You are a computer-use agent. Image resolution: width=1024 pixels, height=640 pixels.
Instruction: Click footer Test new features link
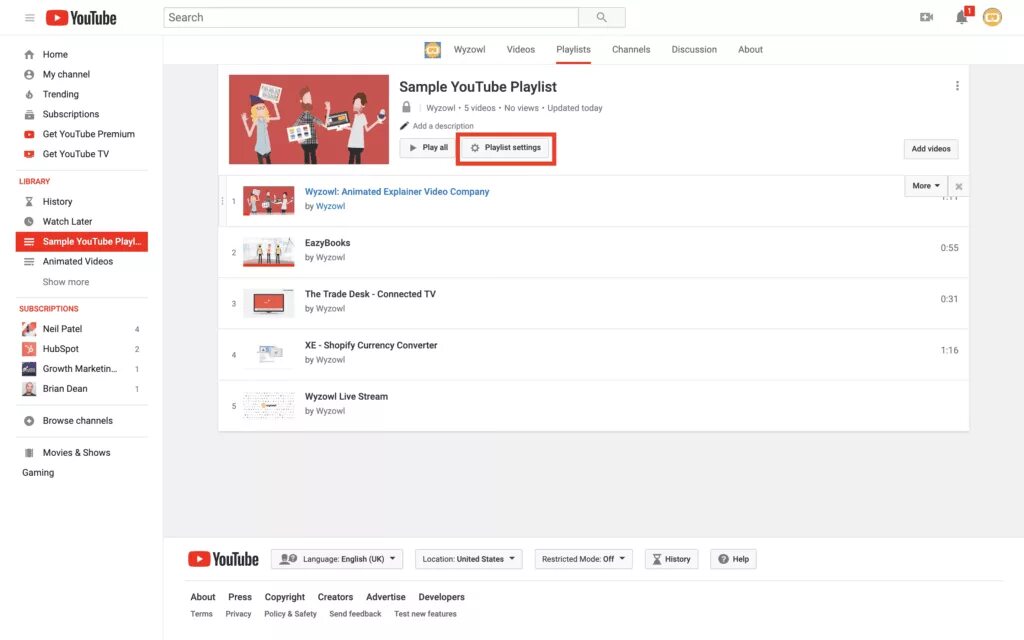click(x=425, y=614)
